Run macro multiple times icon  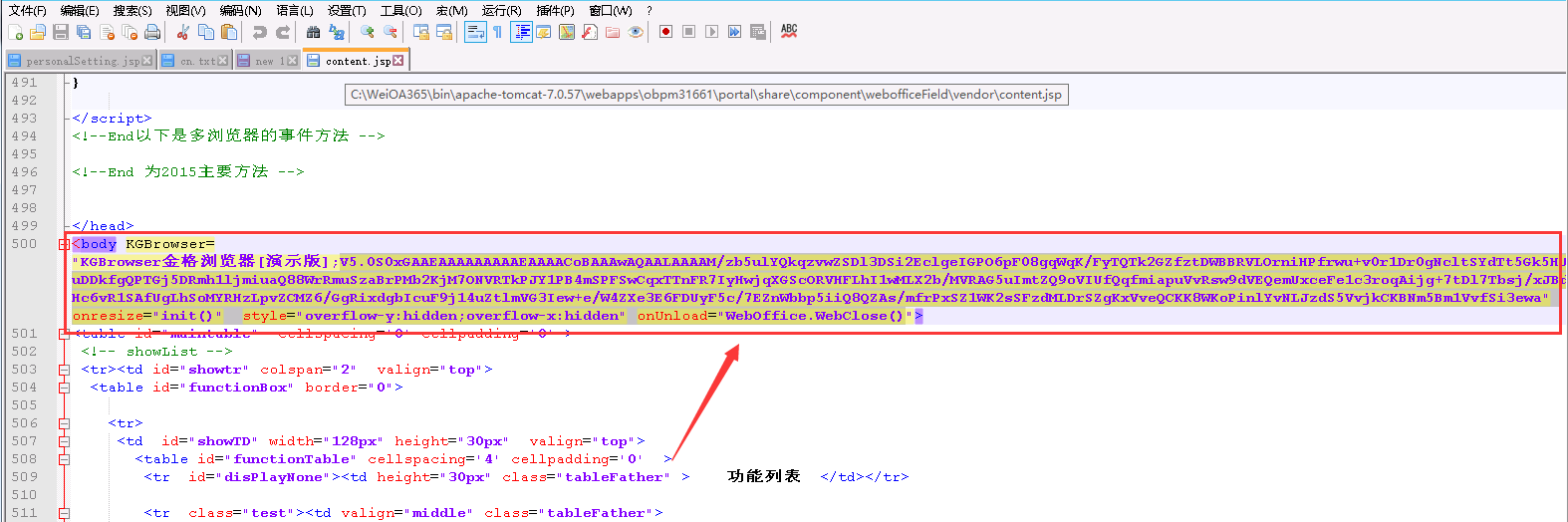734,32
